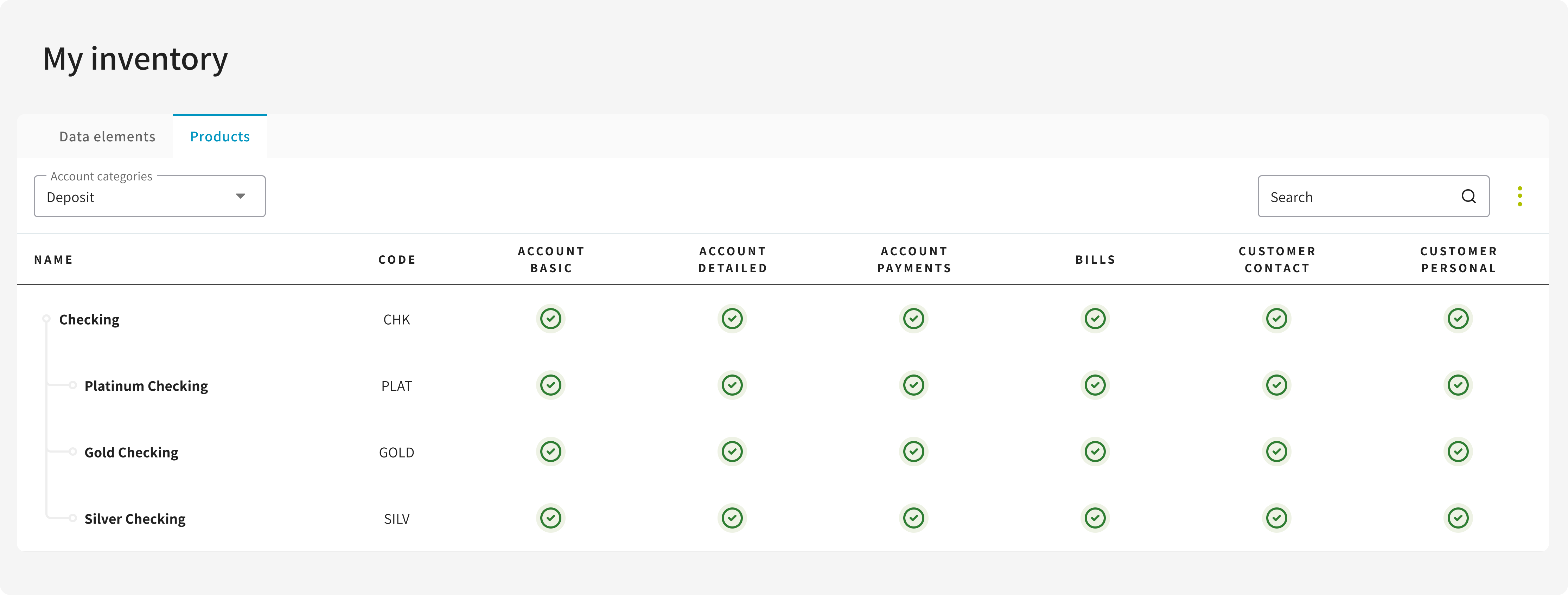Click Gold Checking's Customer Contact check icon
The height and width of the screenshot is (595, 1568).
(1276, 452)
